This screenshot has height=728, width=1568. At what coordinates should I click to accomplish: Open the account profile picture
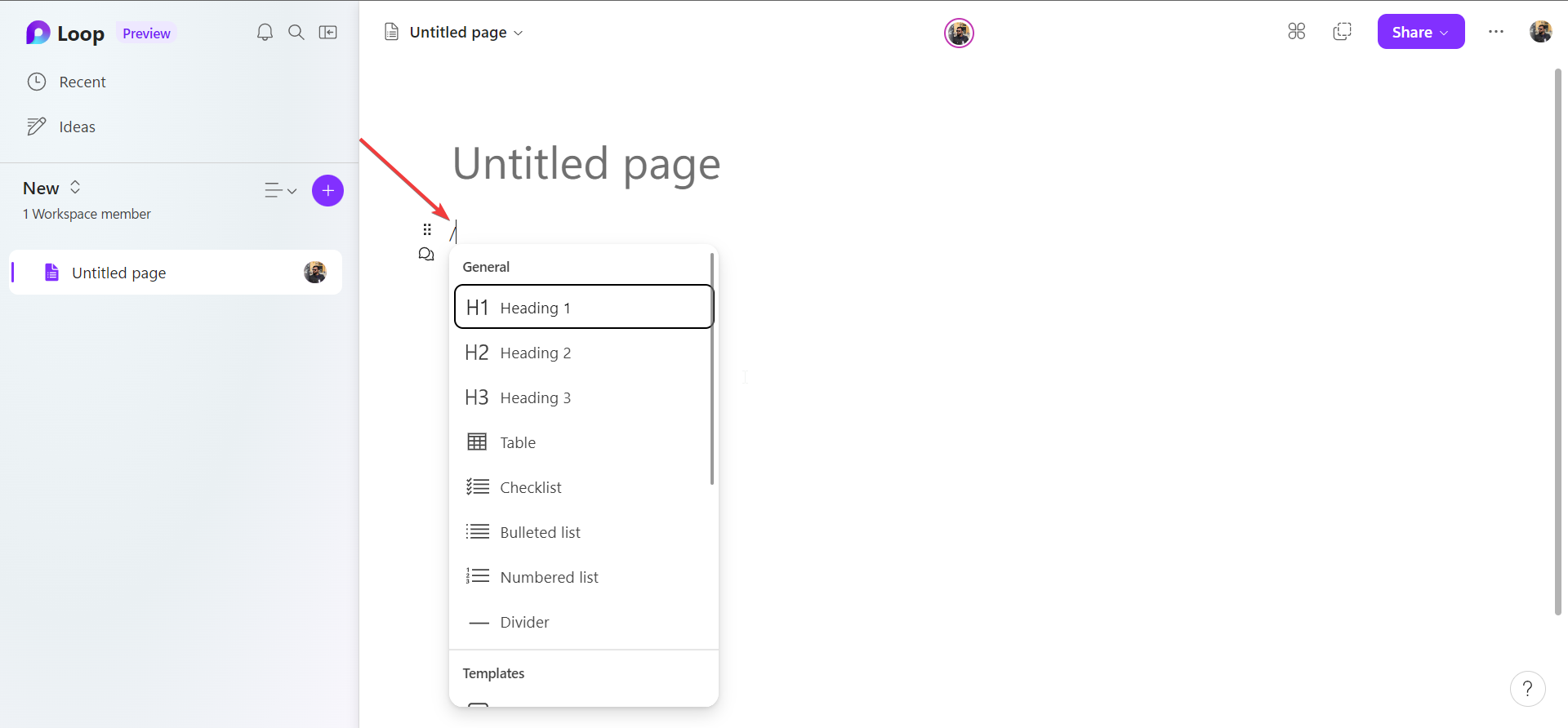pos(1541,32)
